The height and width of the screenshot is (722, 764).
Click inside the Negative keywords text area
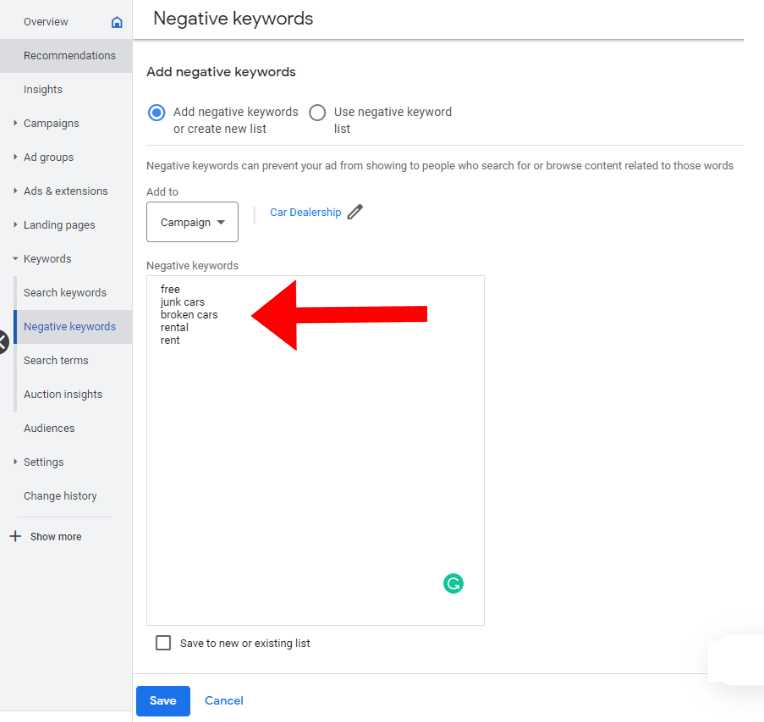click(315, 450)
